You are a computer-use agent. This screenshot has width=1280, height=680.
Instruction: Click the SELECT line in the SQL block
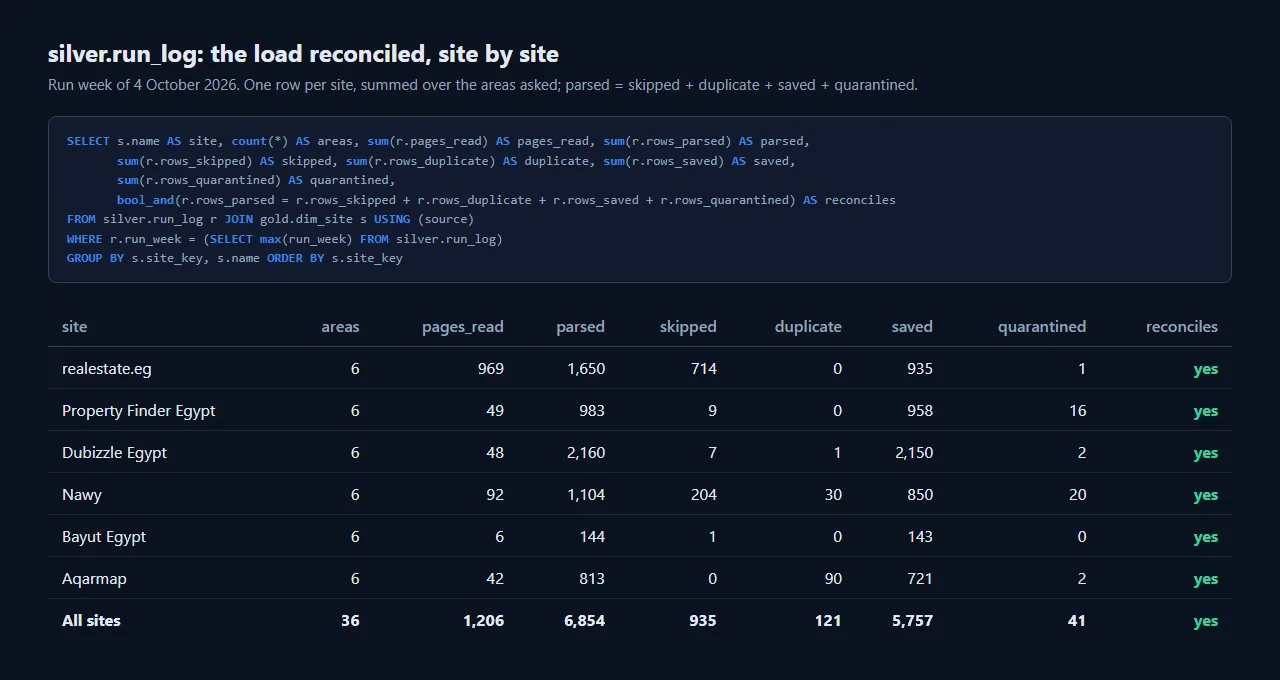(x=438, y=141)
